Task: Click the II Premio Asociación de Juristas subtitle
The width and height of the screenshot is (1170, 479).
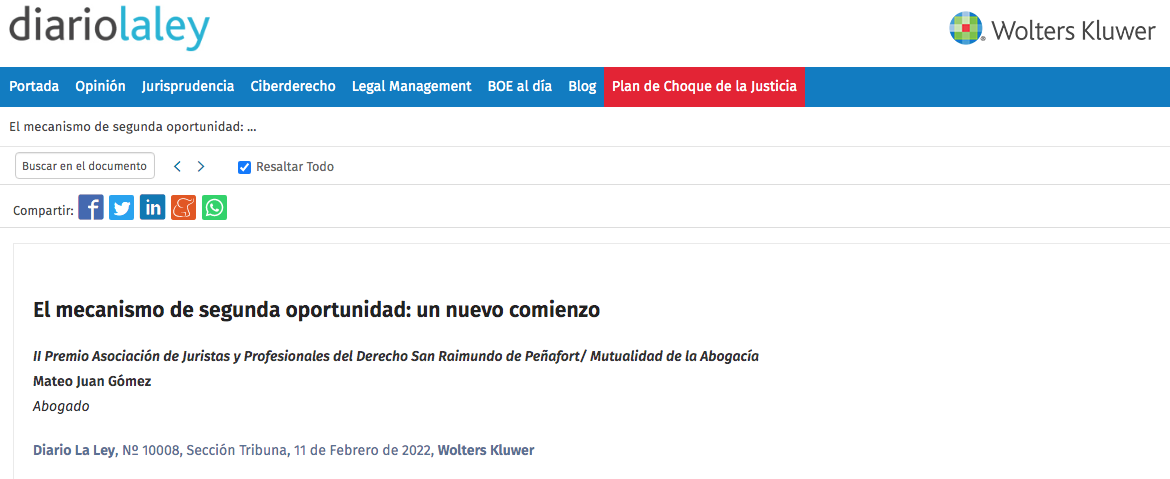Action: tap(396, 357)
